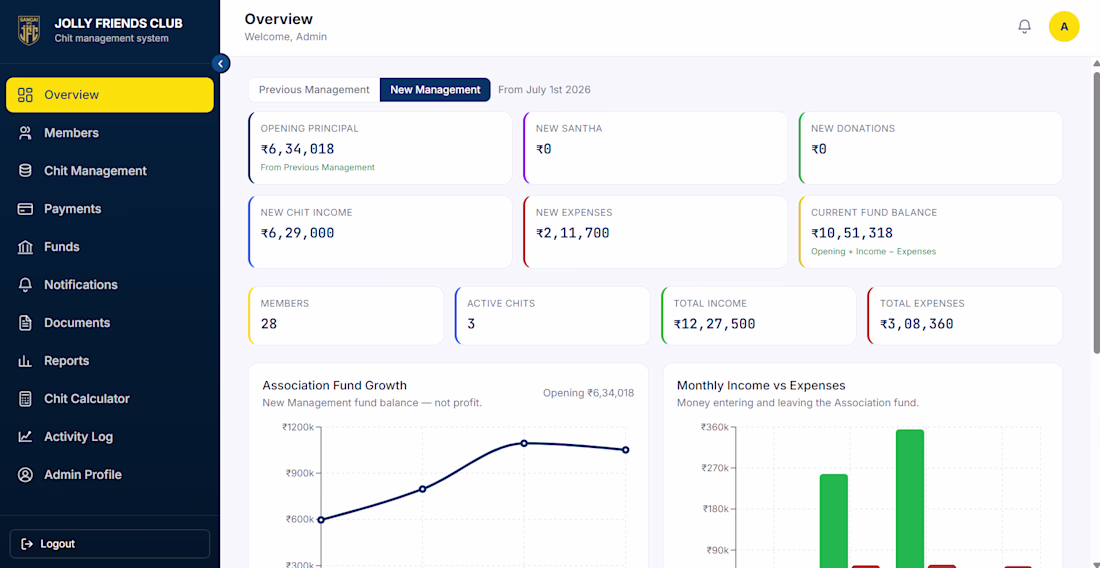
Task: Click the Overview grid icon in sidebar
Action: (25, 95)
